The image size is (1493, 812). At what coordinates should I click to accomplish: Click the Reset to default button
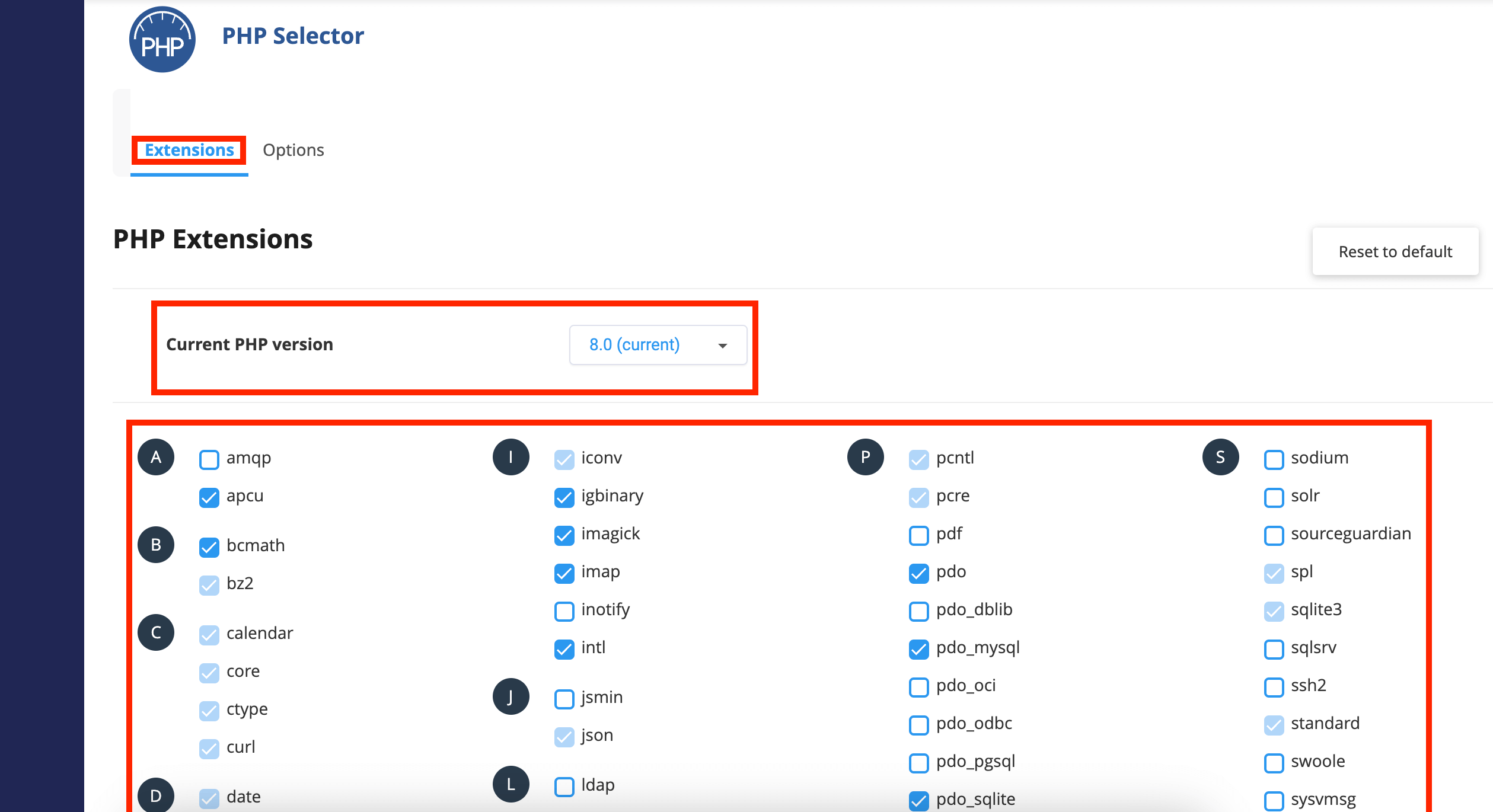1395,251
